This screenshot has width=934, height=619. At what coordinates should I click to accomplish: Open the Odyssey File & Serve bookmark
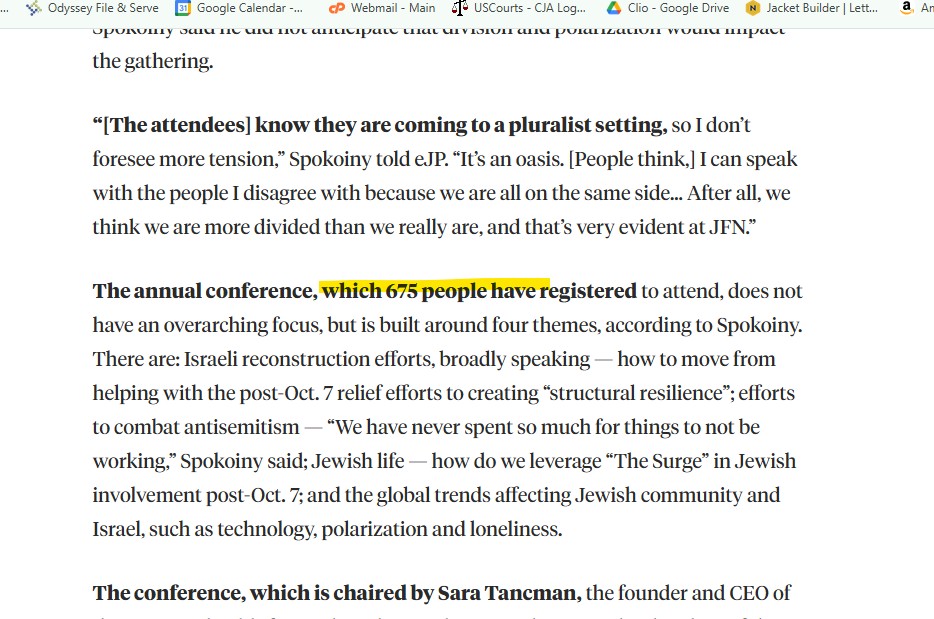pyautogui.click(x=92, y=8)
